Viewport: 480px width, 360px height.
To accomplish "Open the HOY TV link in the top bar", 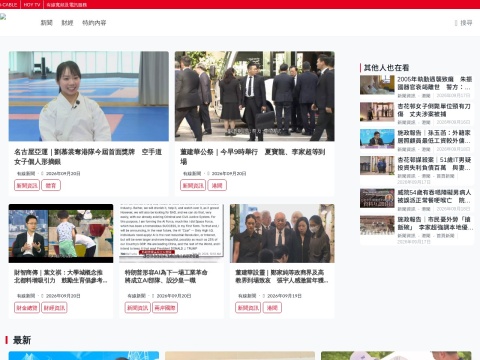I will (x=32, y=5).
